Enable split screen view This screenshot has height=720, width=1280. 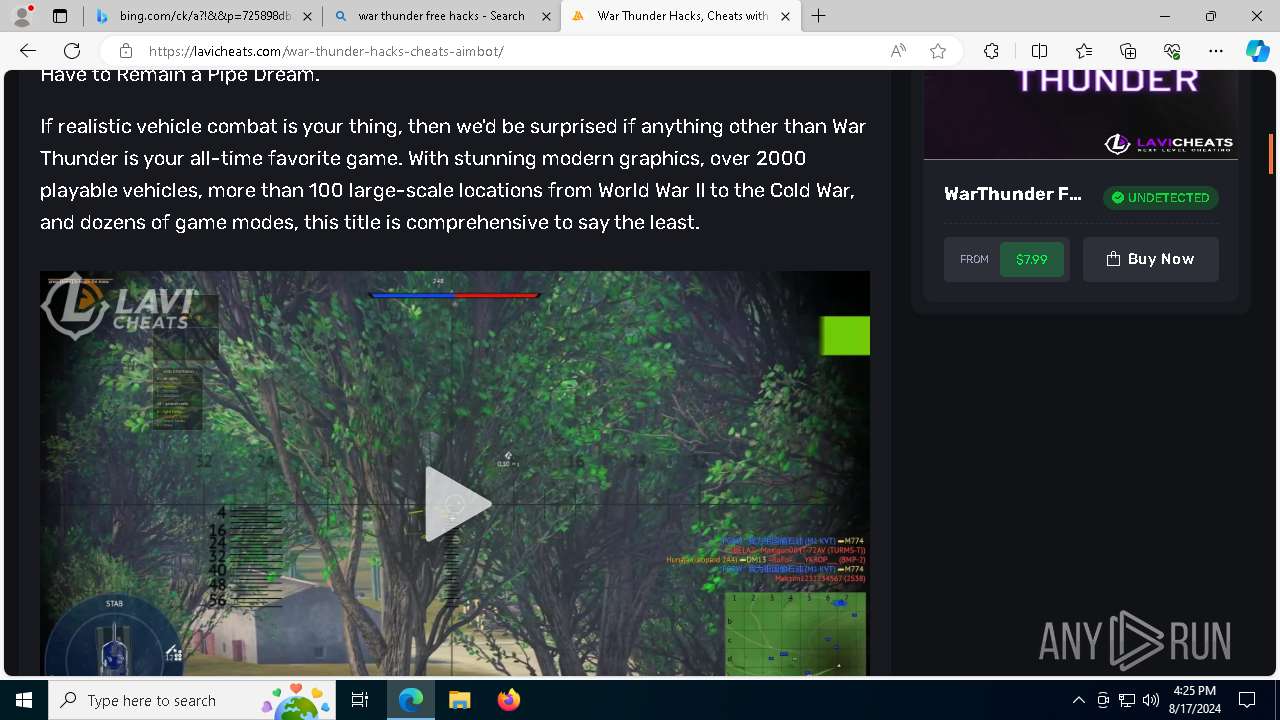click(1039, 51)
